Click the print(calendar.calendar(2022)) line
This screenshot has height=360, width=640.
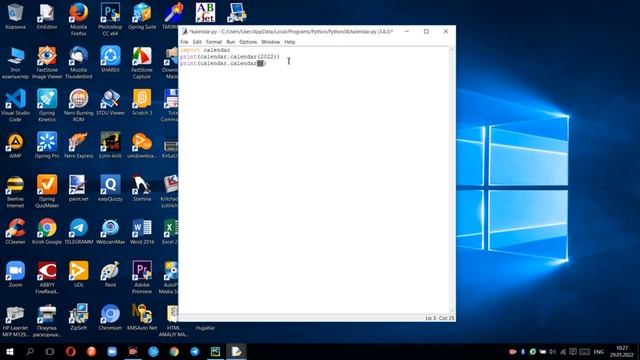click(230, 57)
